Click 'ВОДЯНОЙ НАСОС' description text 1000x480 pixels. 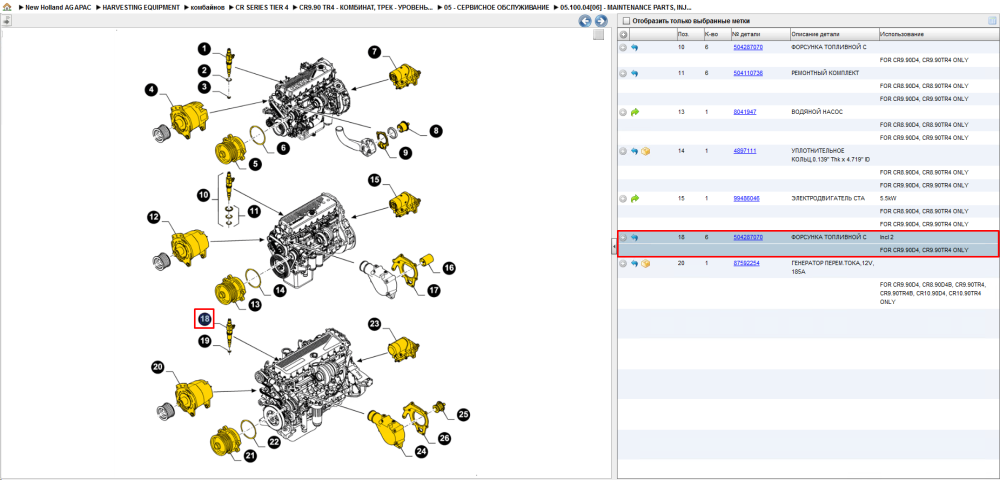[x=817, y=112]
